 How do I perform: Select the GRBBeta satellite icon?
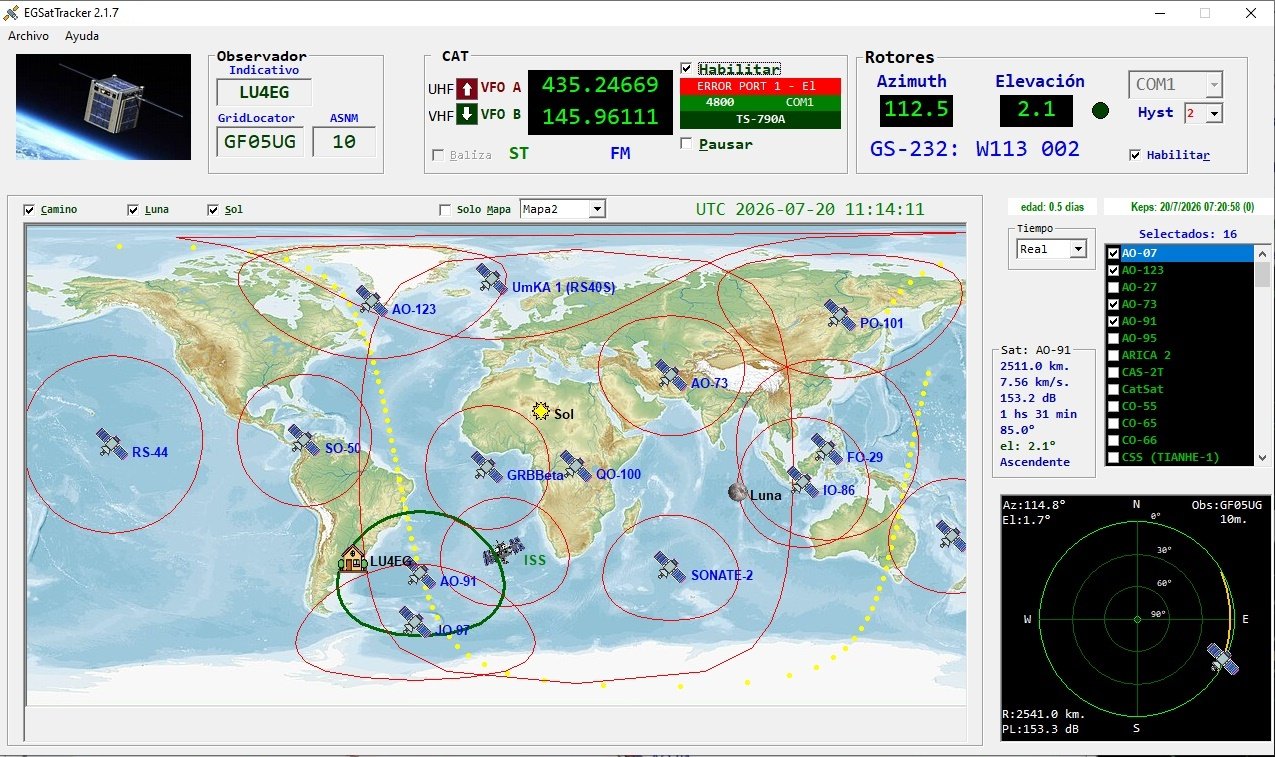(487, 467)
